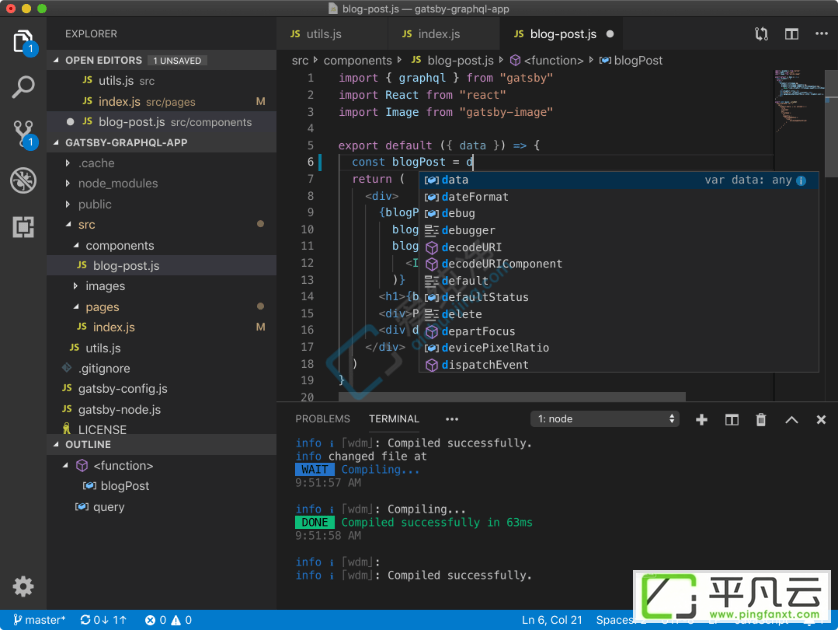Switch to the utils.js editor tab
Screen dimensions: 838x630
tap(331, 34)
